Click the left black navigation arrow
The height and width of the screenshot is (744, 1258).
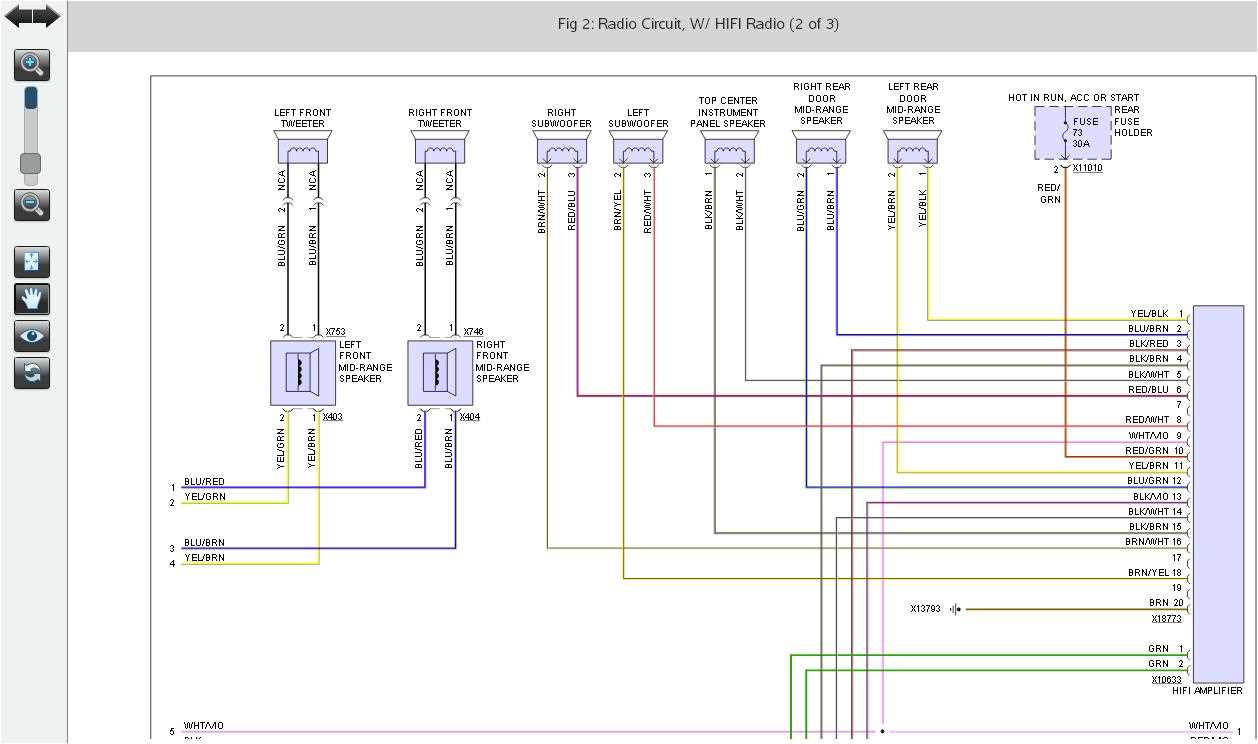[x=15, y=15]
